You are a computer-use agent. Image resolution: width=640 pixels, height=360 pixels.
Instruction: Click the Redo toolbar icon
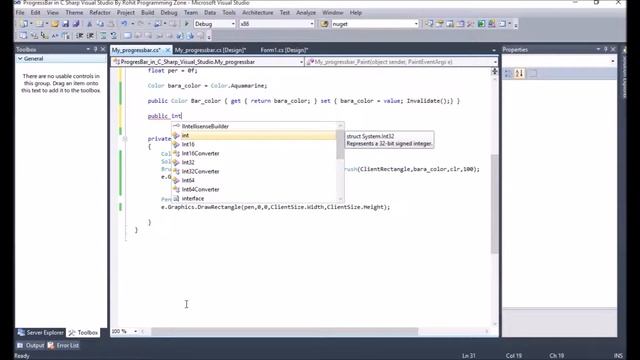point(140,24)
